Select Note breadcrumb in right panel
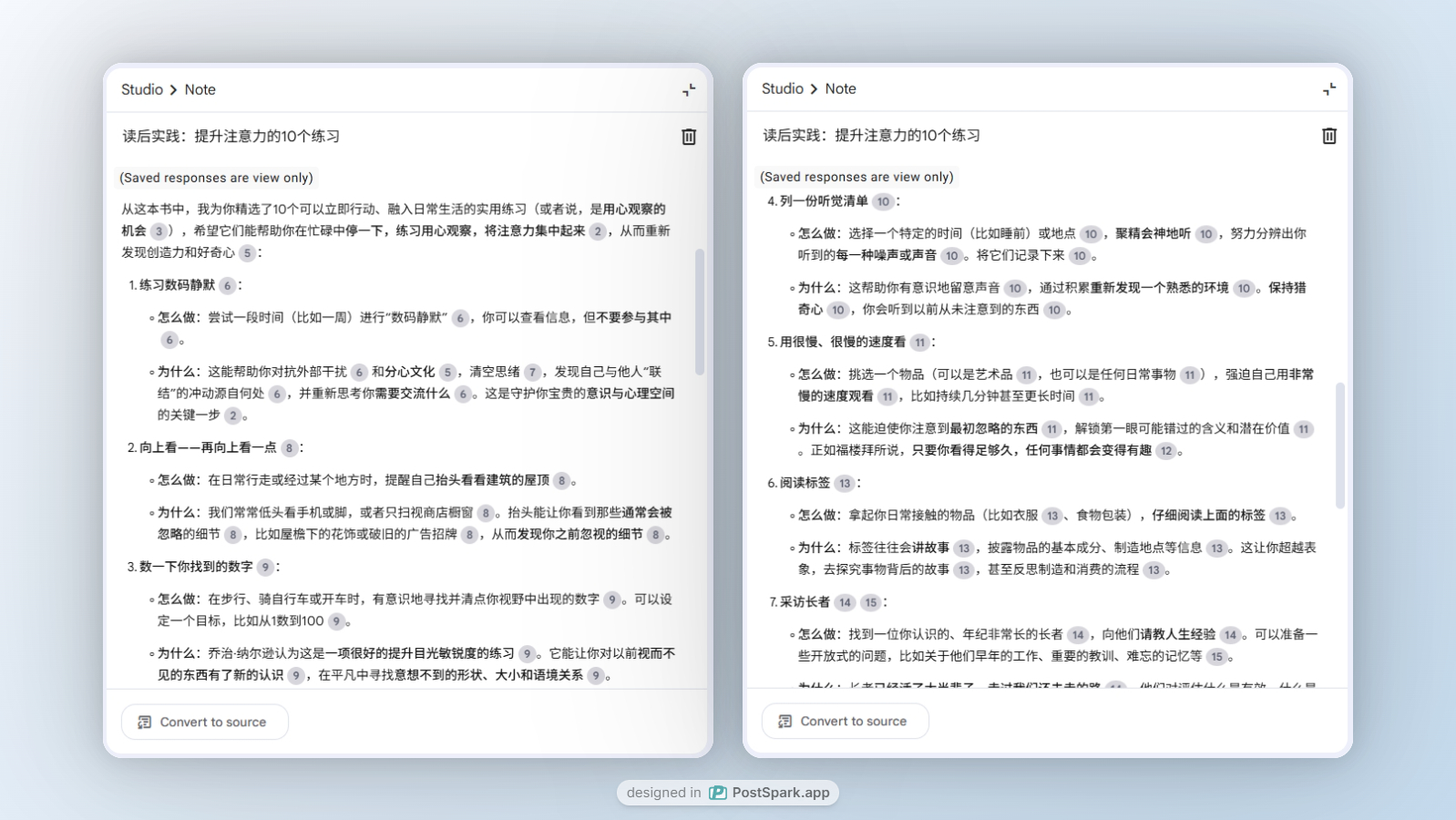 [841, 88]
